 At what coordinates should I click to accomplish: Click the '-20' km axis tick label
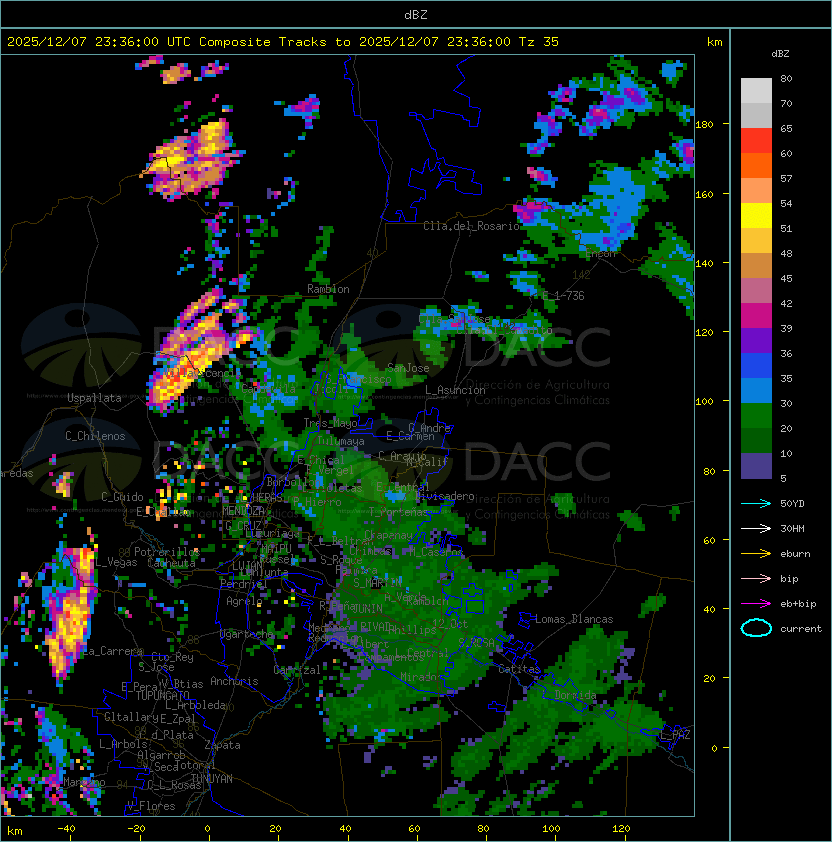click(136, 829)
